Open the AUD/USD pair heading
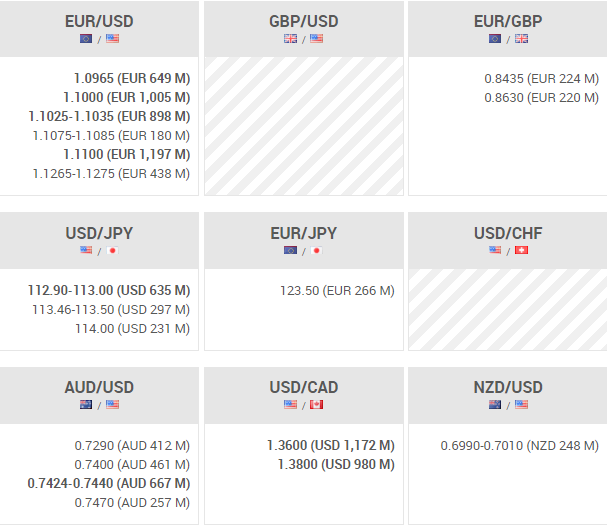 point(99,387)
